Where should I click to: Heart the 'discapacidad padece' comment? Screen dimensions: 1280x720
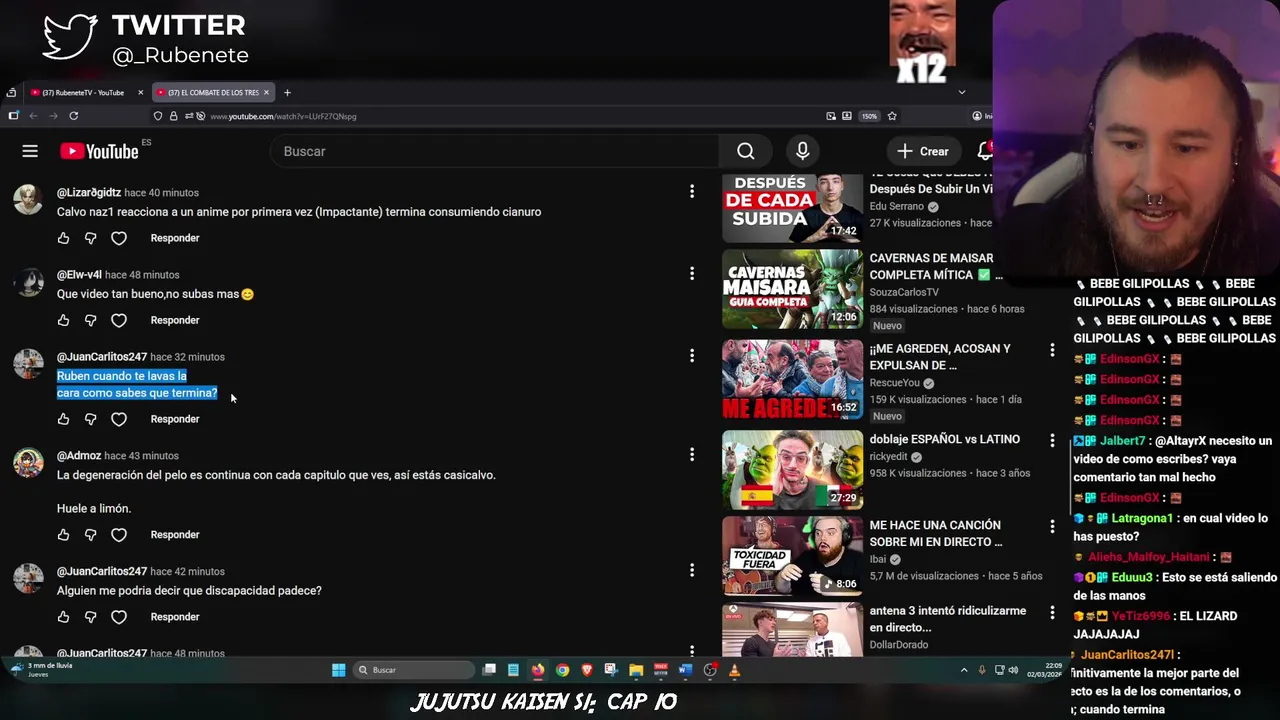119,617
